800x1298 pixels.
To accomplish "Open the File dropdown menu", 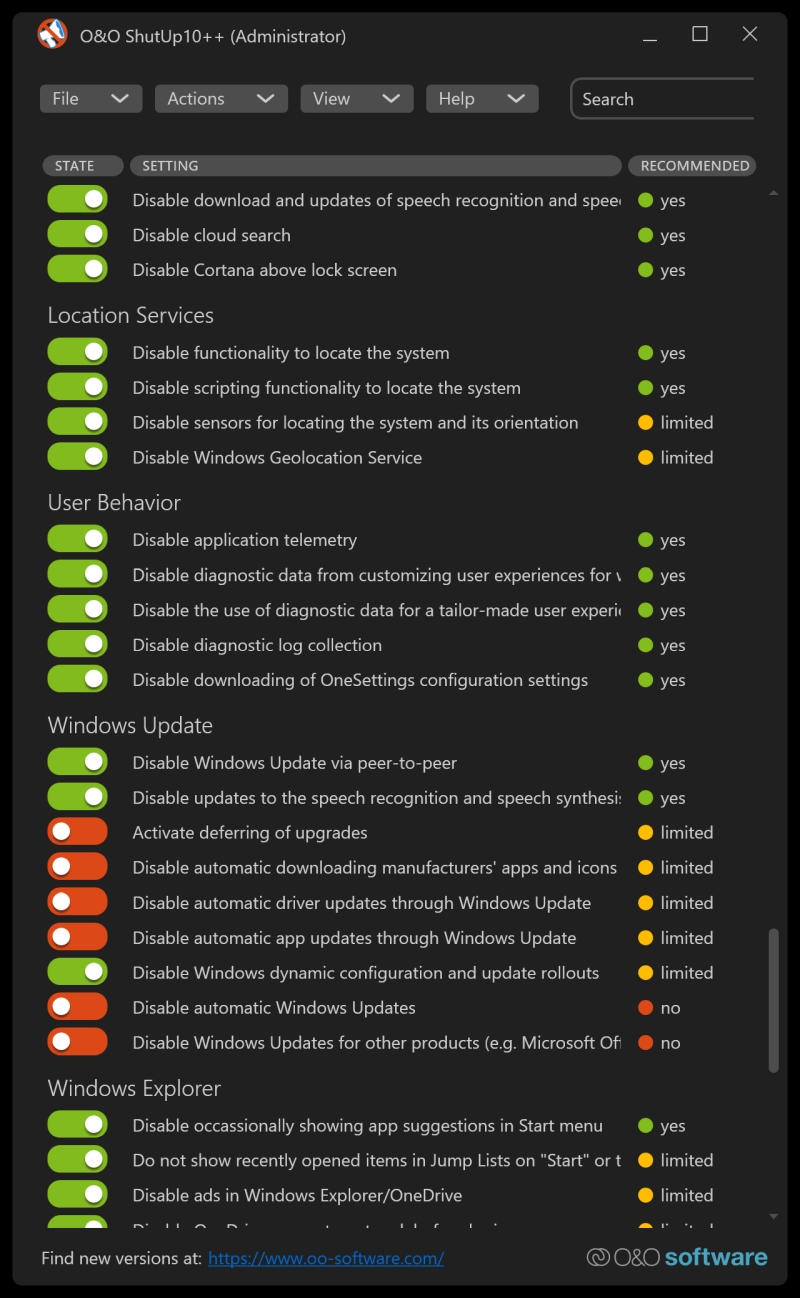I will pos(90,99).
